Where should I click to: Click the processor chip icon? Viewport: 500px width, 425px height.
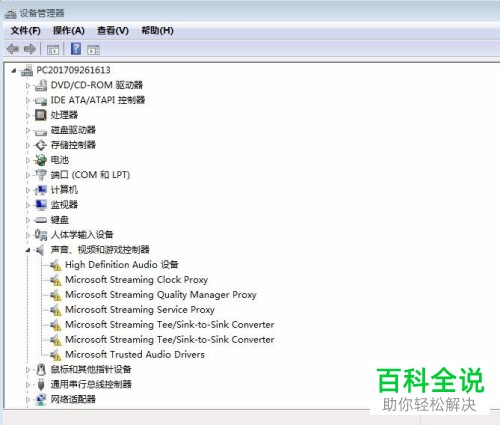click(x=41, y=115)
